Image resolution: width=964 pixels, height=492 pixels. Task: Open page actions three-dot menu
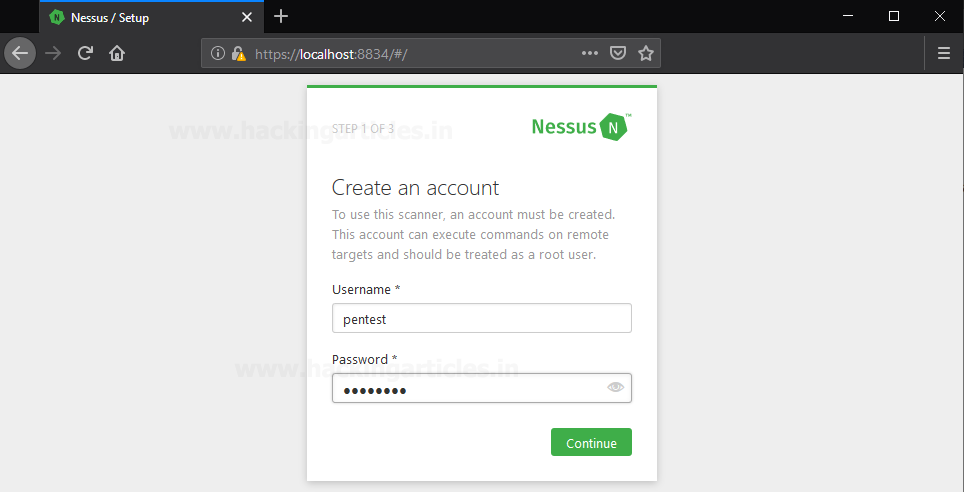pos(590,54)
